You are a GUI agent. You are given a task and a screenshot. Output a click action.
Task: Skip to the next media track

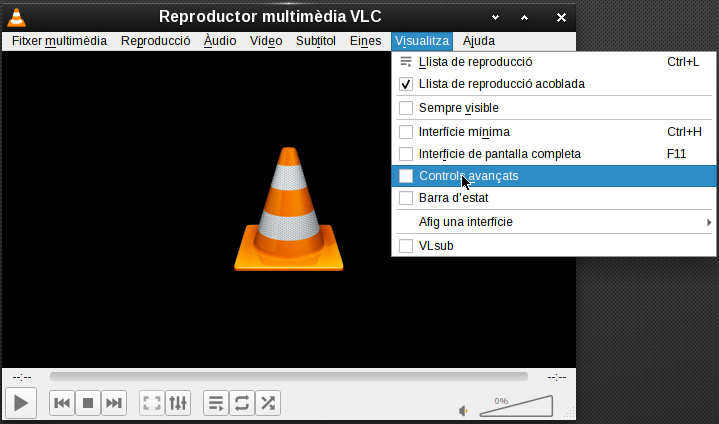(x=114, y=403)
